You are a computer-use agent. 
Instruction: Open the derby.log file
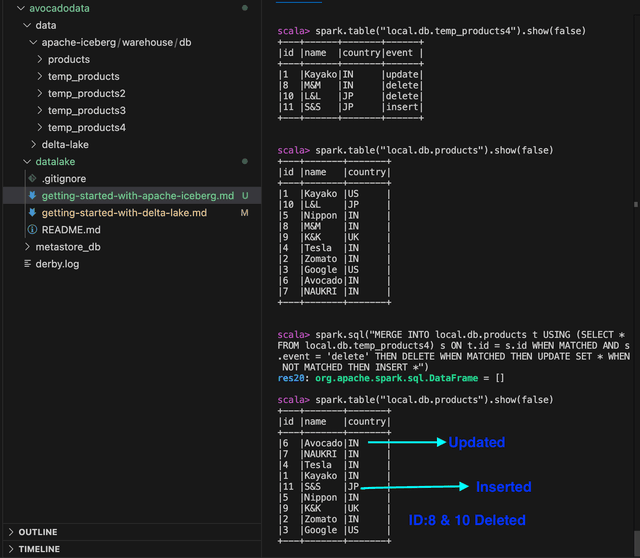pyautogui.click(x=57, y=264)
